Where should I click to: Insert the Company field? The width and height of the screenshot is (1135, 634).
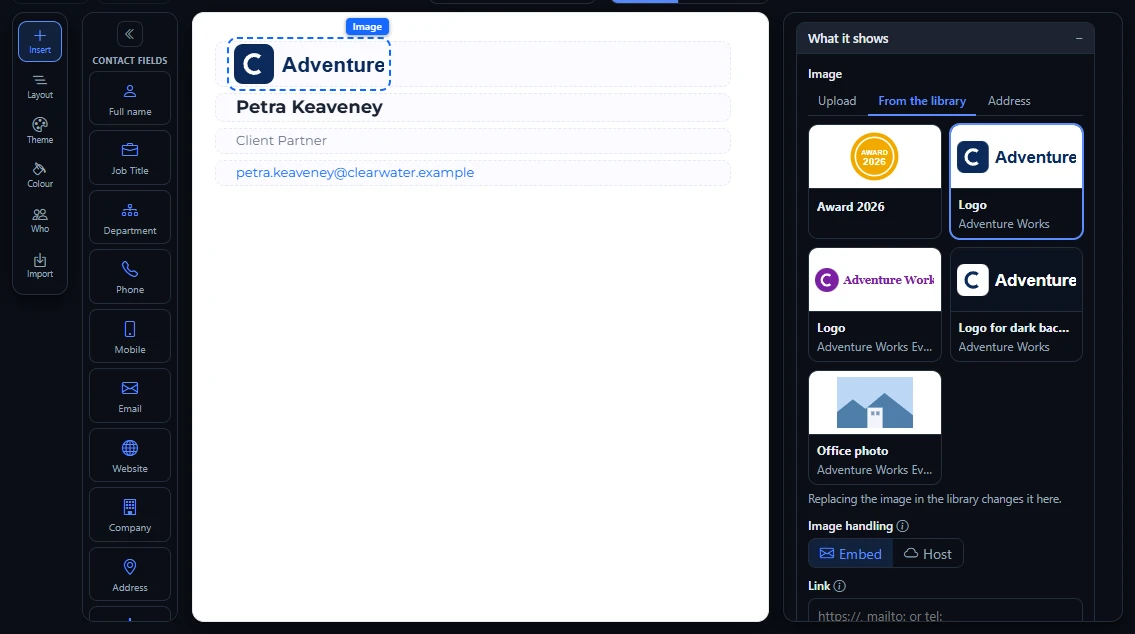130,515
